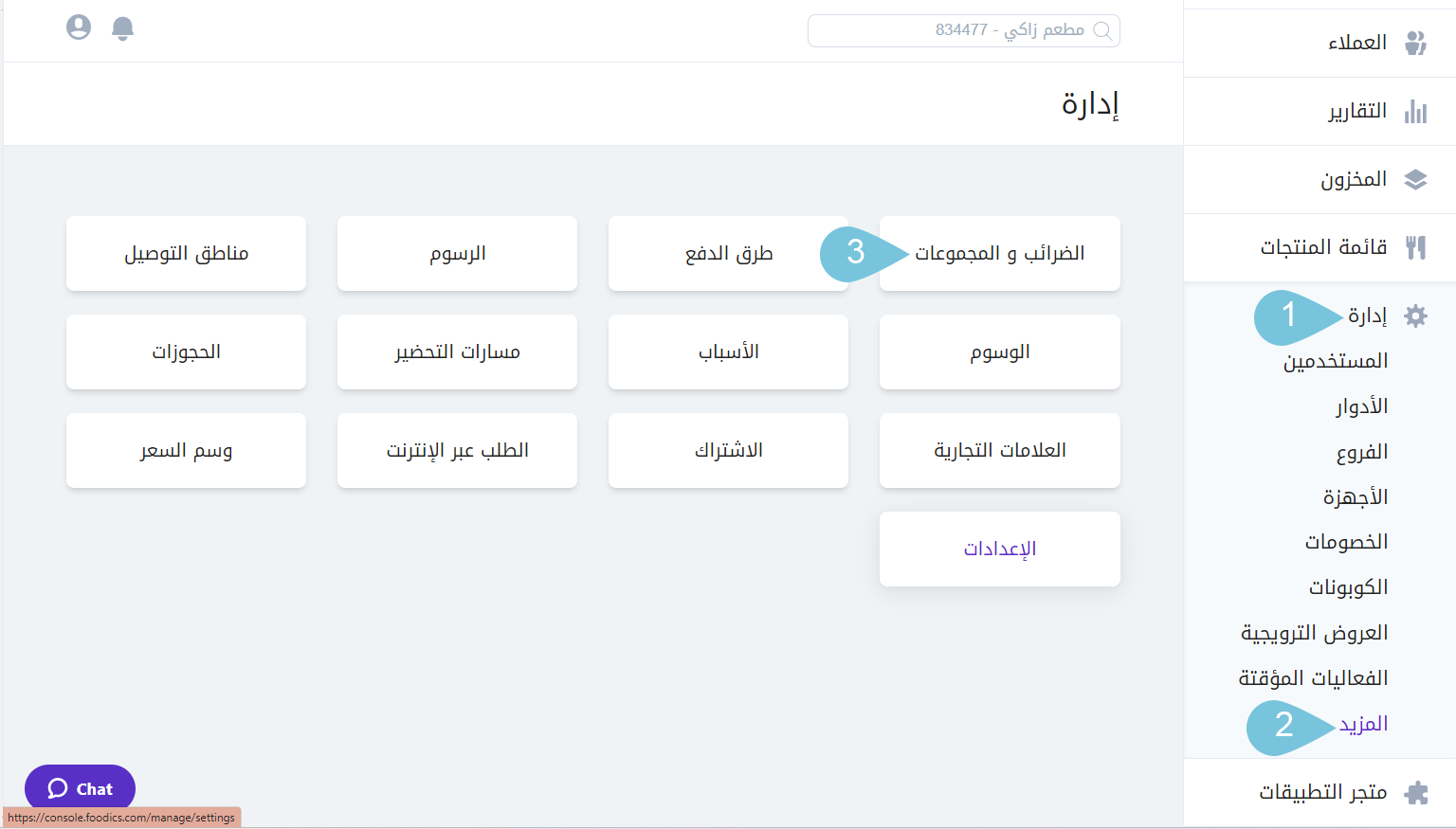Open the notifications bell icon
Viewport: 1456px width, 829px height.
[123, 27]
